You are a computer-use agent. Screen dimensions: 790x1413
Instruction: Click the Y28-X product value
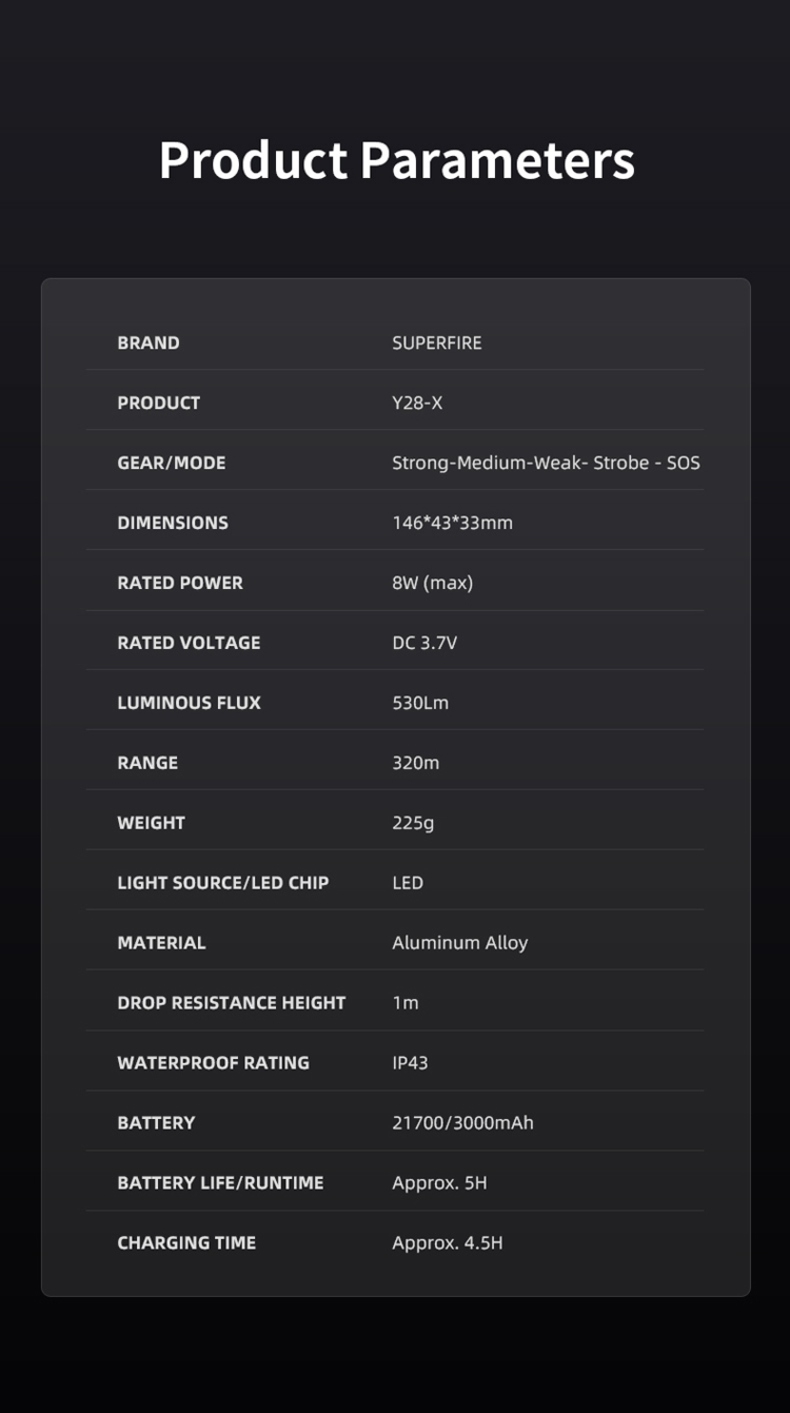417,403
